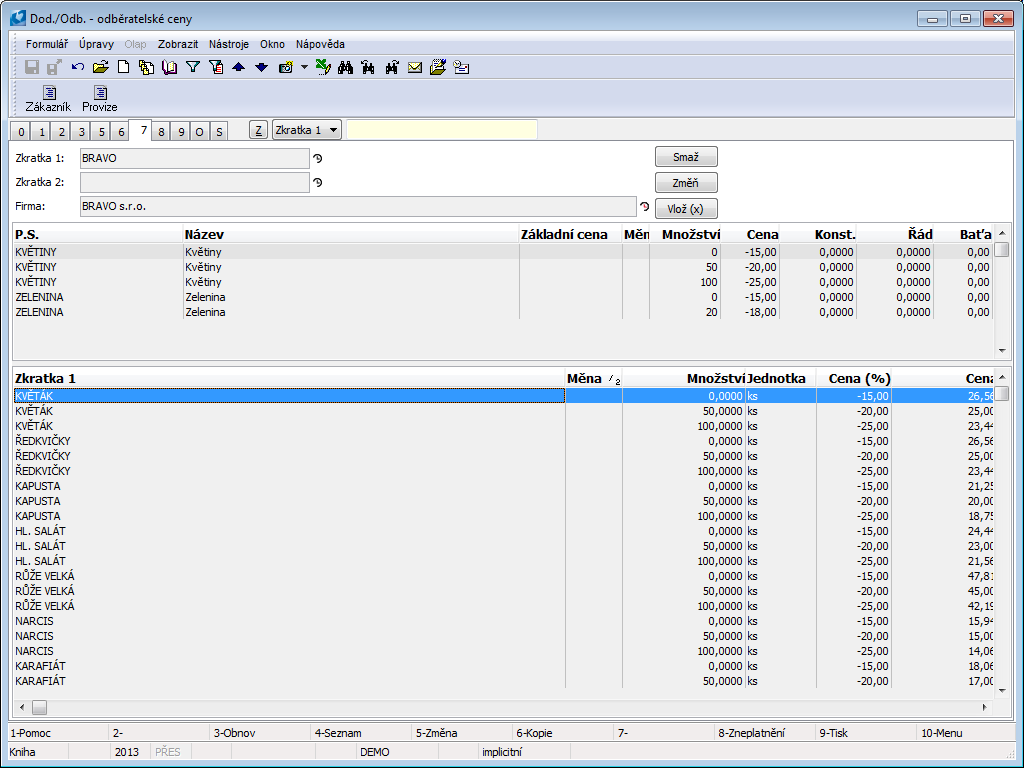Screen dimensions: 1024x768
Task: Click the open folder toolbar icon
Action: pyautogui.click(x=100, y=68)
